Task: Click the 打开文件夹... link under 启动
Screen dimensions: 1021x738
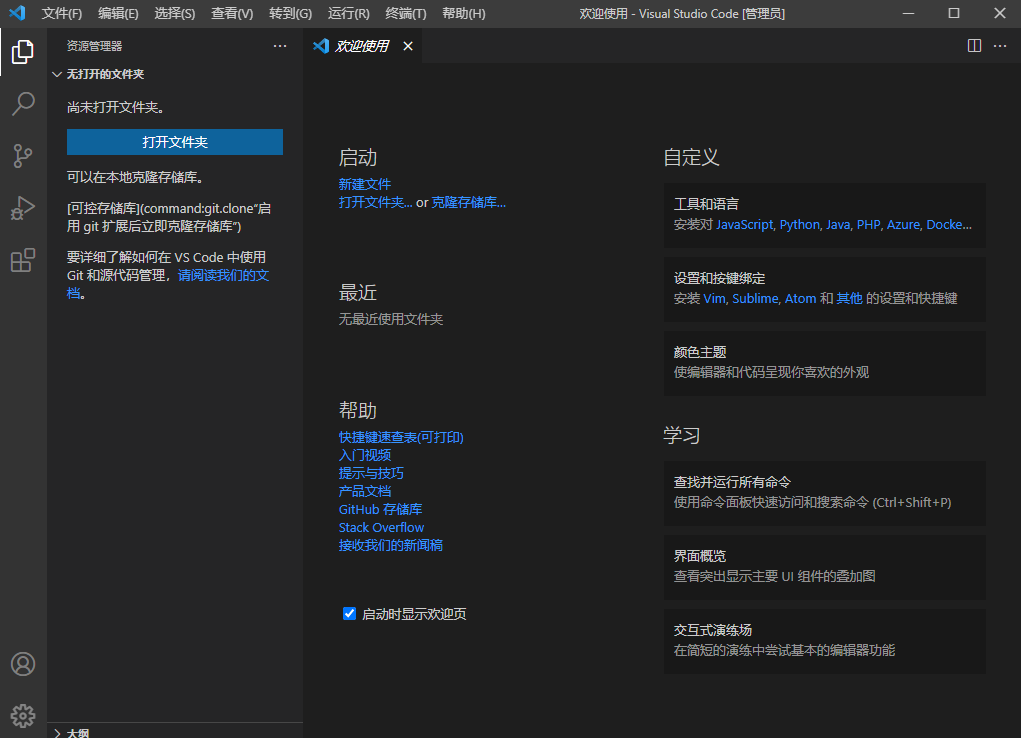Action: pos(375,203)
